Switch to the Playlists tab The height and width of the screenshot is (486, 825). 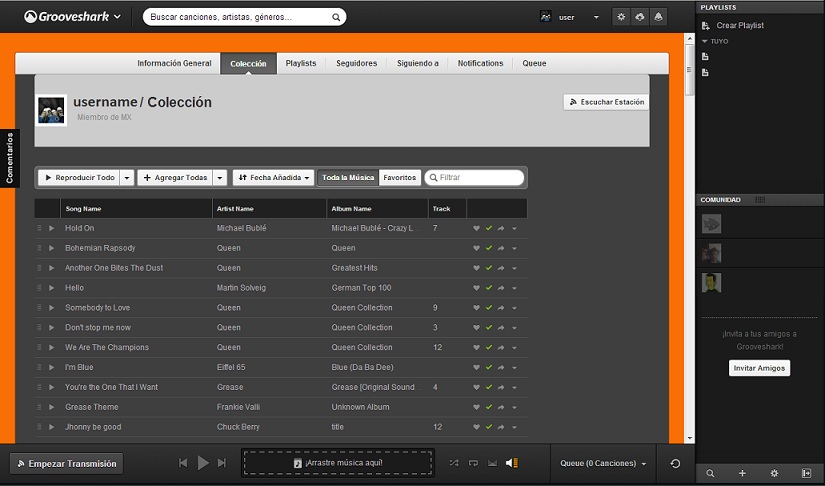[301, 63]
